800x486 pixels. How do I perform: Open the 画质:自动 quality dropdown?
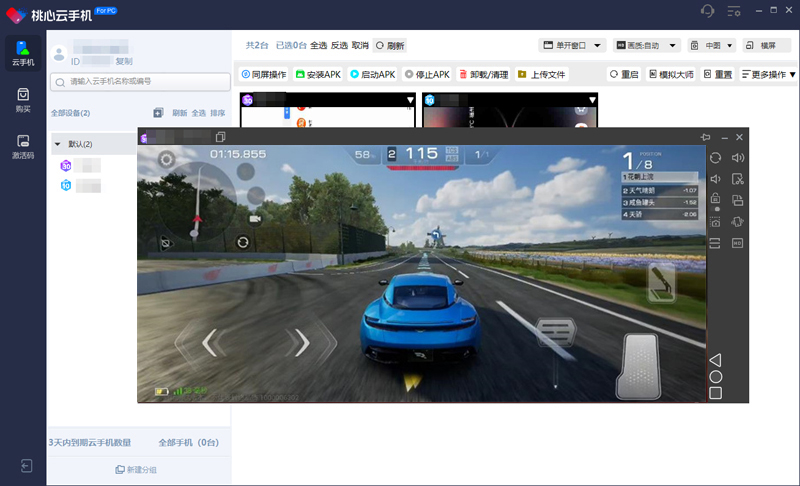pos(647,45)
